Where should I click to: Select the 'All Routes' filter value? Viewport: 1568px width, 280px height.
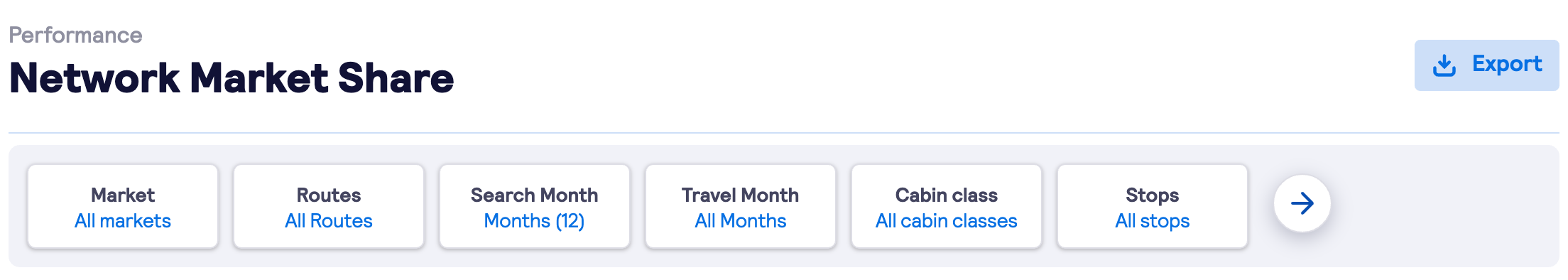click(x=329, y=221)
